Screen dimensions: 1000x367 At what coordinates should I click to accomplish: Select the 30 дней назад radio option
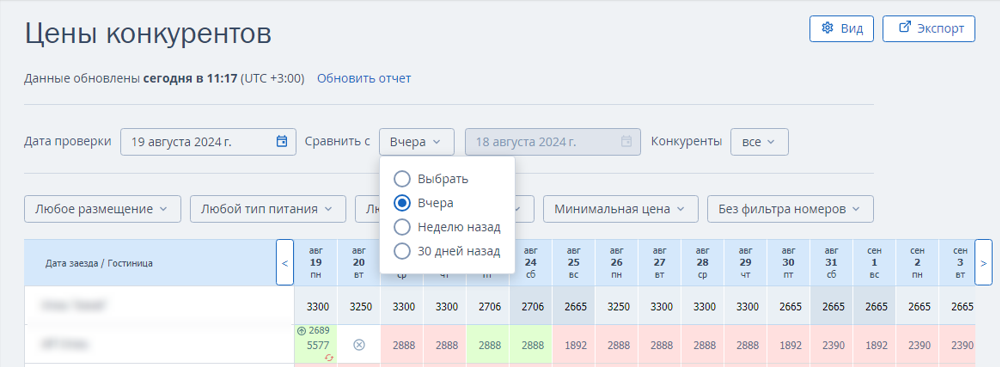pos(402,251)
